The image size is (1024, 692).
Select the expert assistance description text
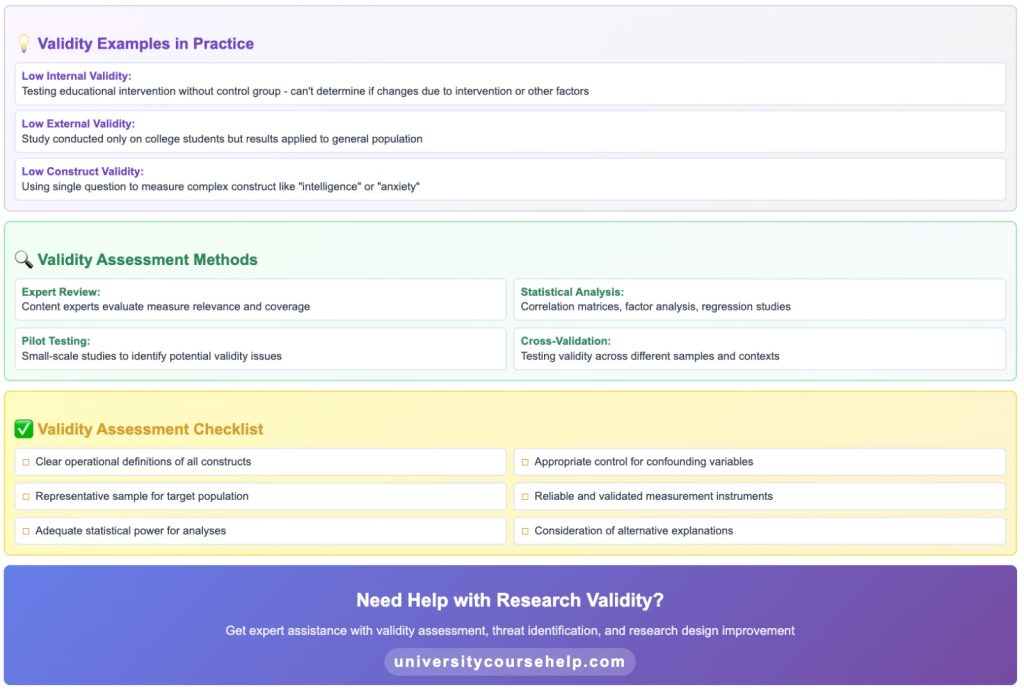(510, 630)
